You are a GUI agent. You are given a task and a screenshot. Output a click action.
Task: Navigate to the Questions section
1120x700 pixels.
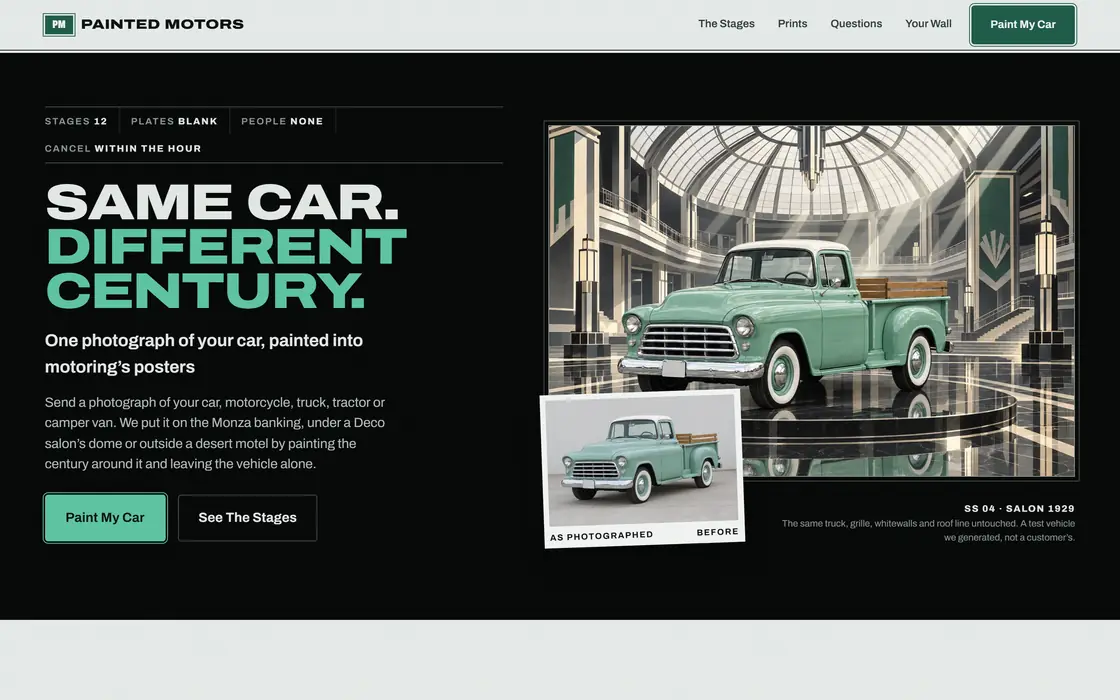coord(856,24)
